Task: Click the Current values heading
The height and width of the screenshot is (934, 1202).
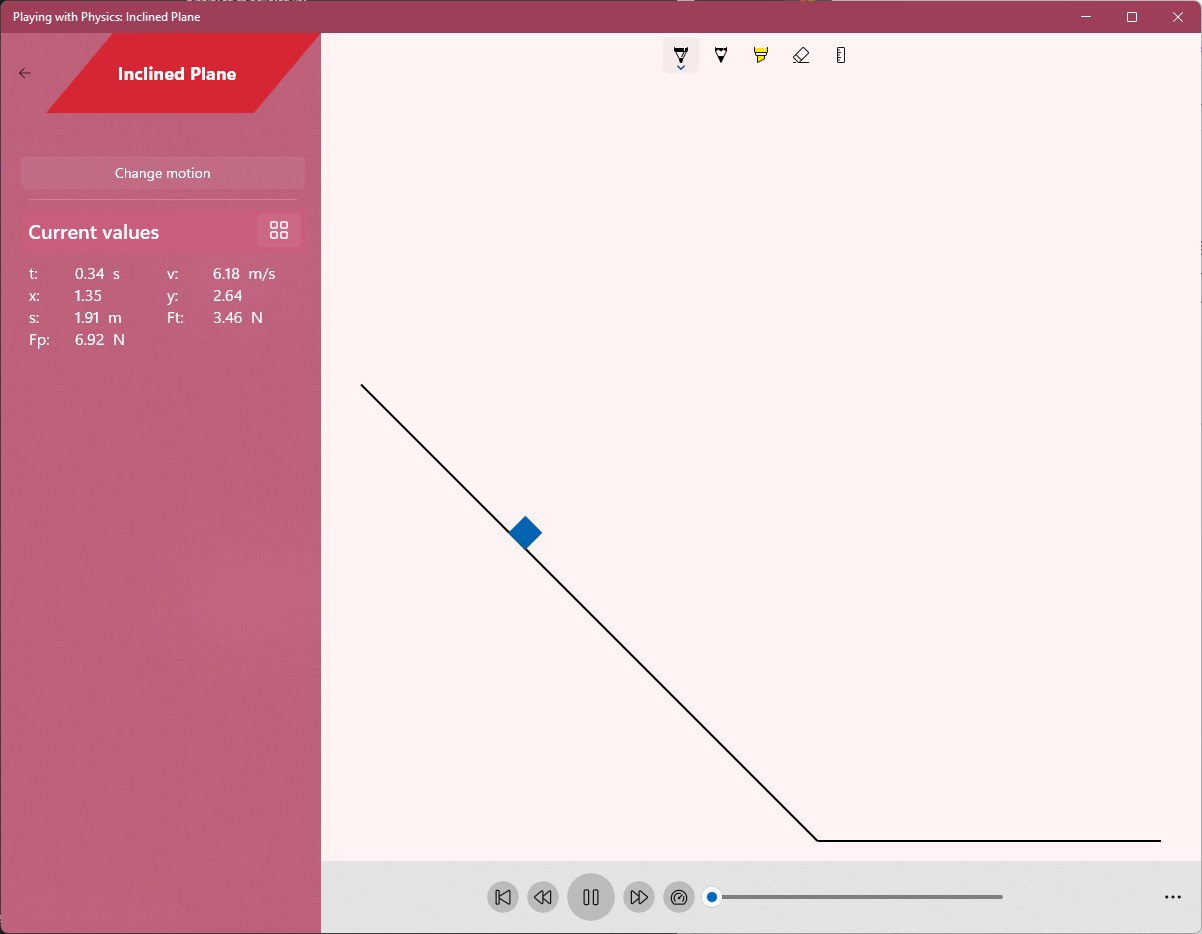Action: [x=94, y=232]
